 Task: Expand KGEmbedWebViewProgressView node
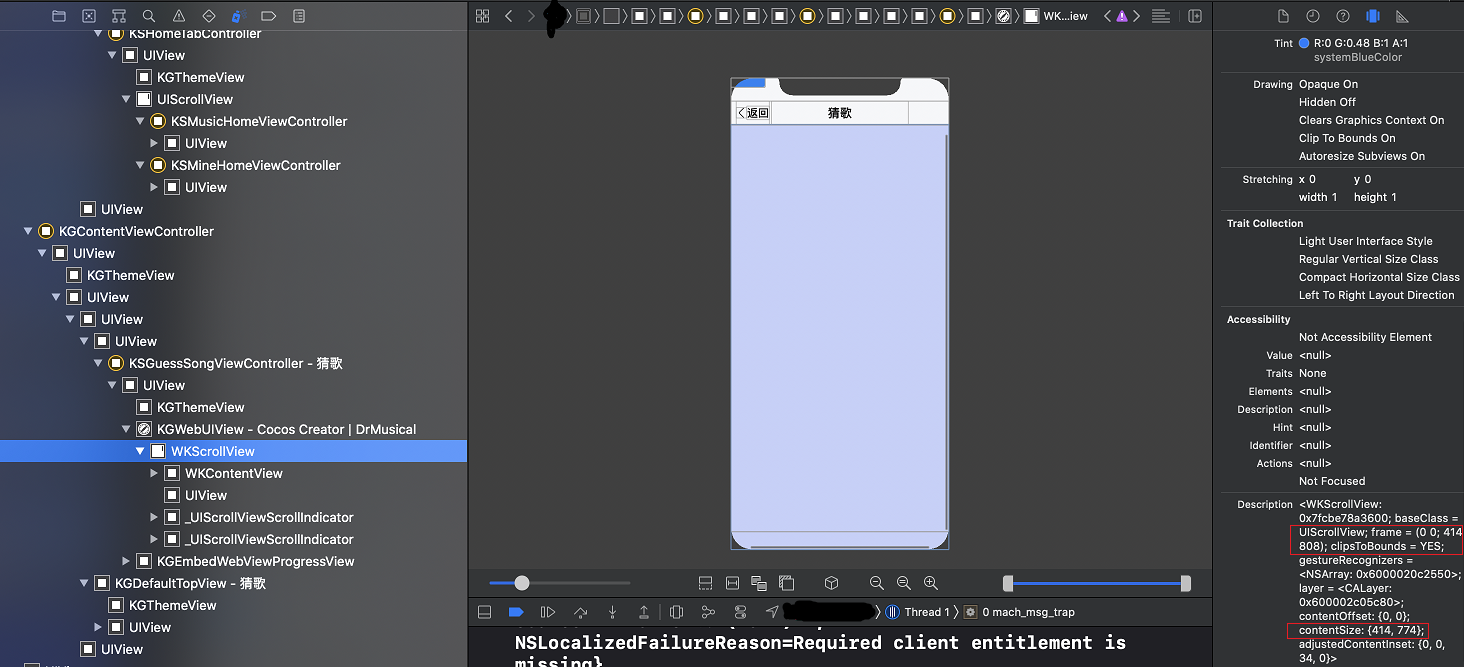[126, 562]
